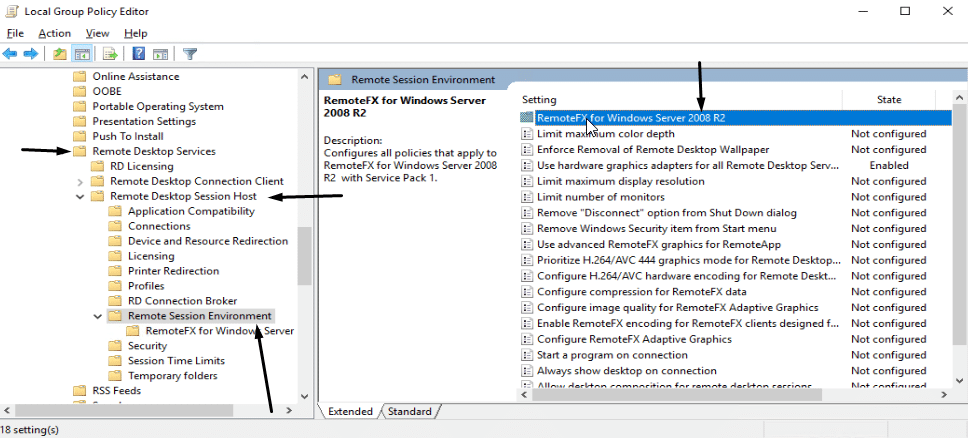Go up one level using folder icon
This screenshot has height=438, width=968.
(60, 53)
